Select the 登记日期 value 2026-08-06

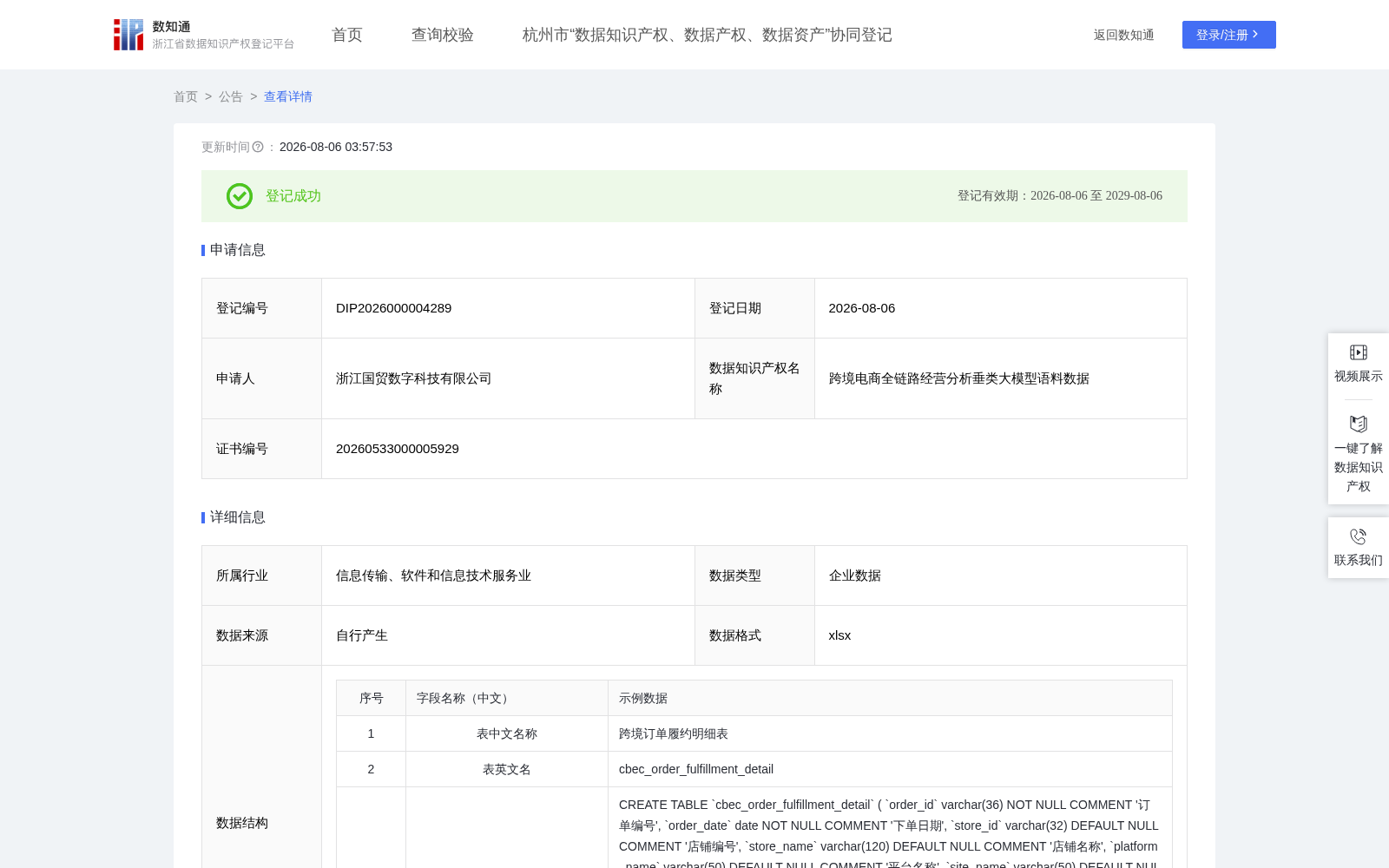[862, 308]
